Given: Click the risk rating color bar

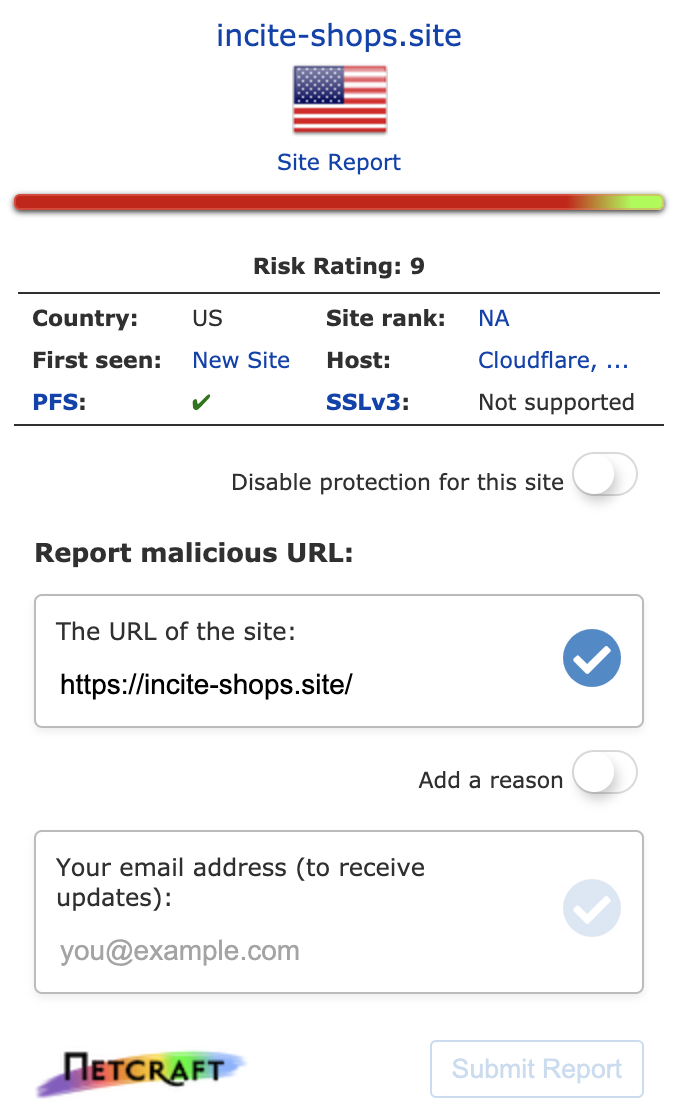Looking at the screenshot, I should coord(339,202).
